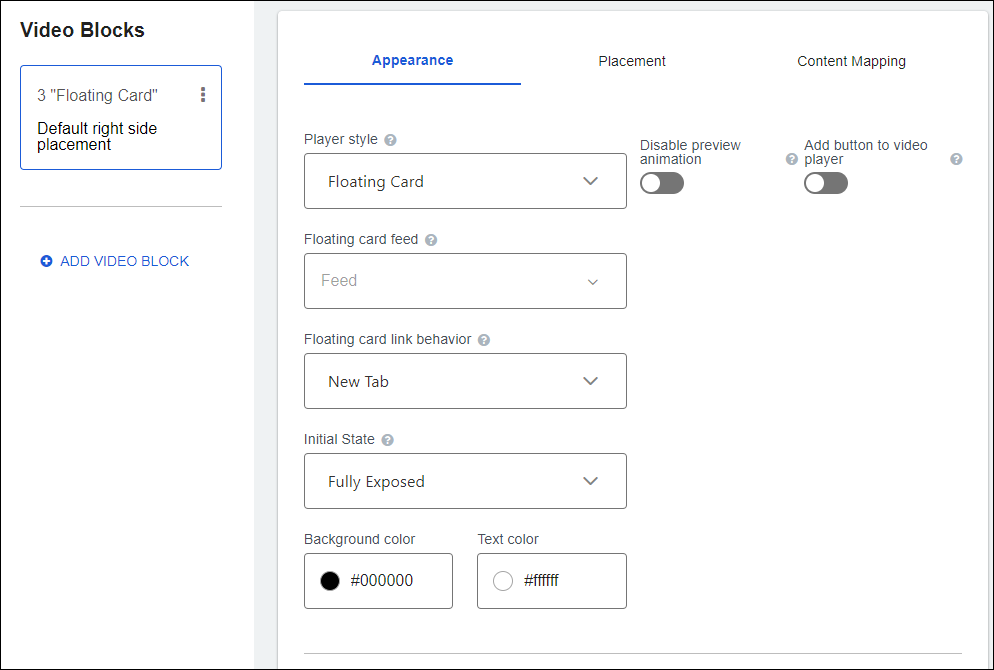
Task: Open the Content Mapping tab
Action: (851, 61)
